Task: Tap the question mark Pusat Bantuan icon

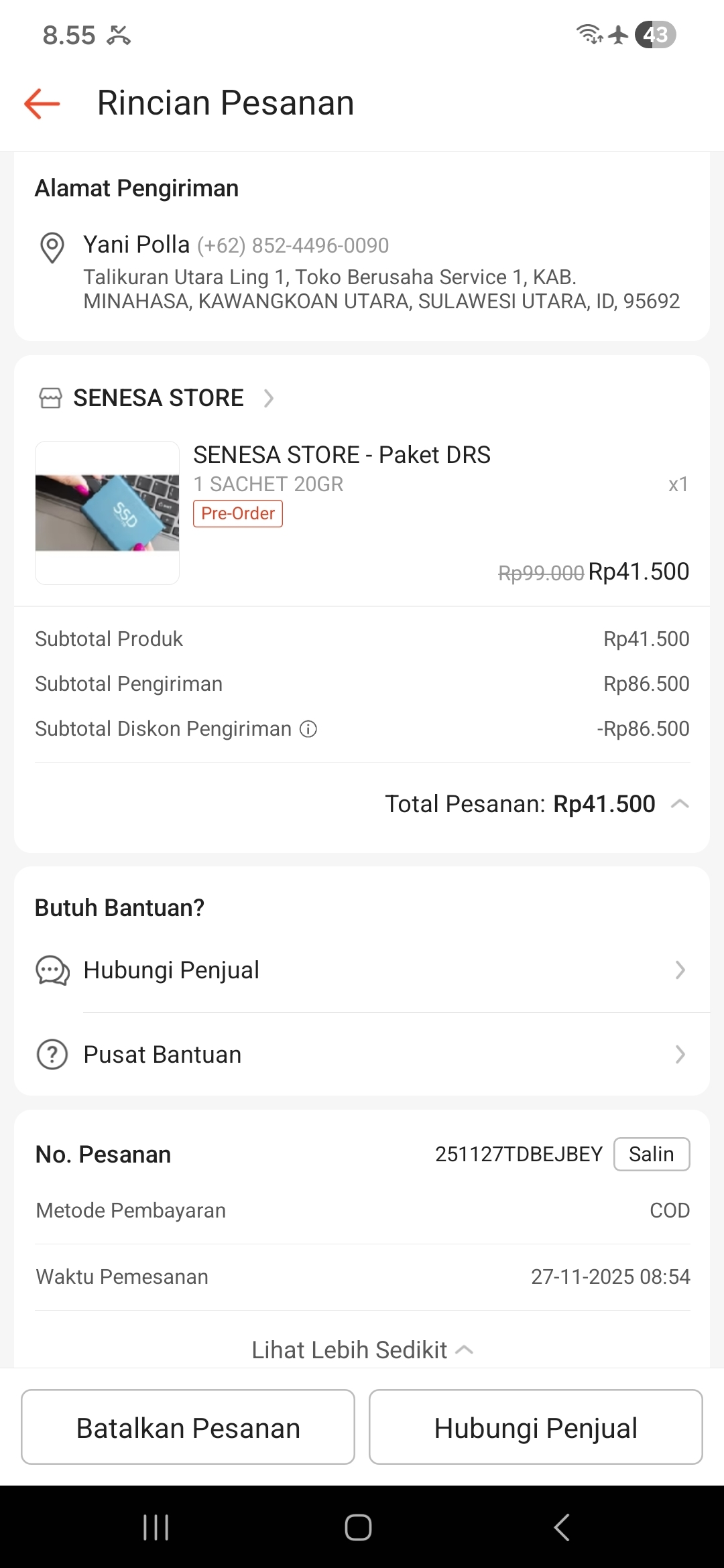Action: point(52,1055)
